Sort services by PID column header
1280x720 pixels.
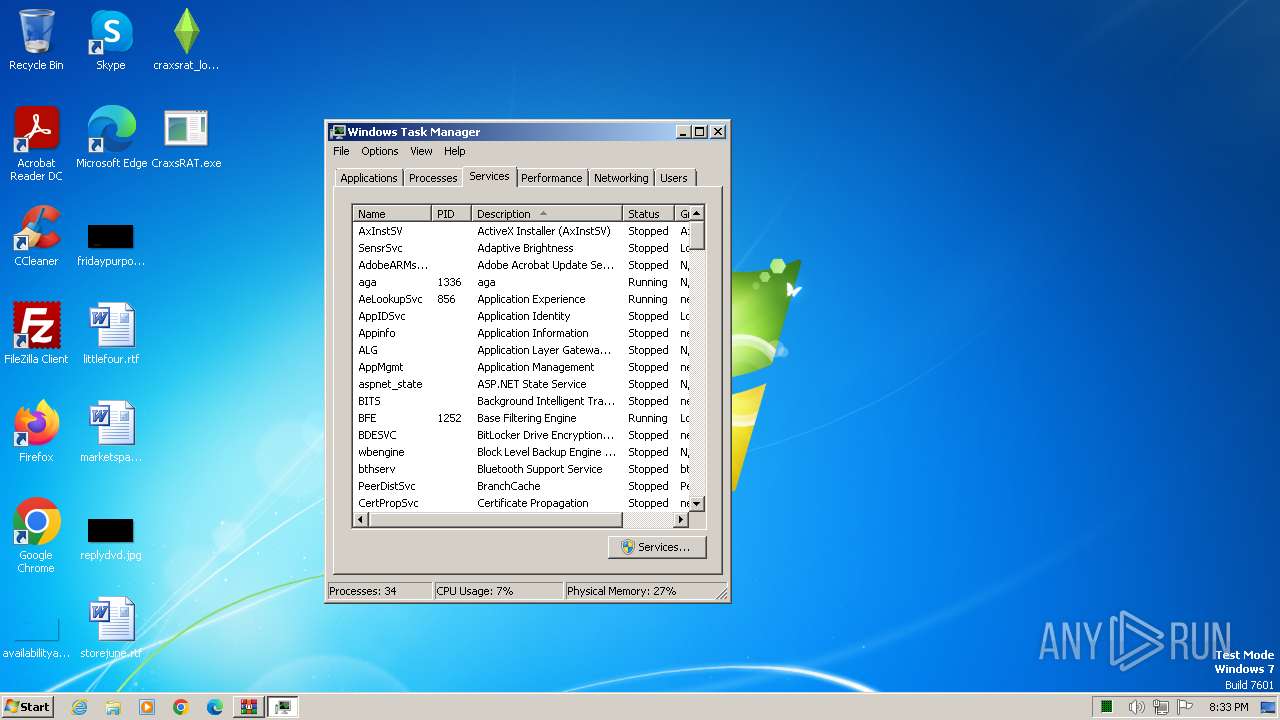451,214
